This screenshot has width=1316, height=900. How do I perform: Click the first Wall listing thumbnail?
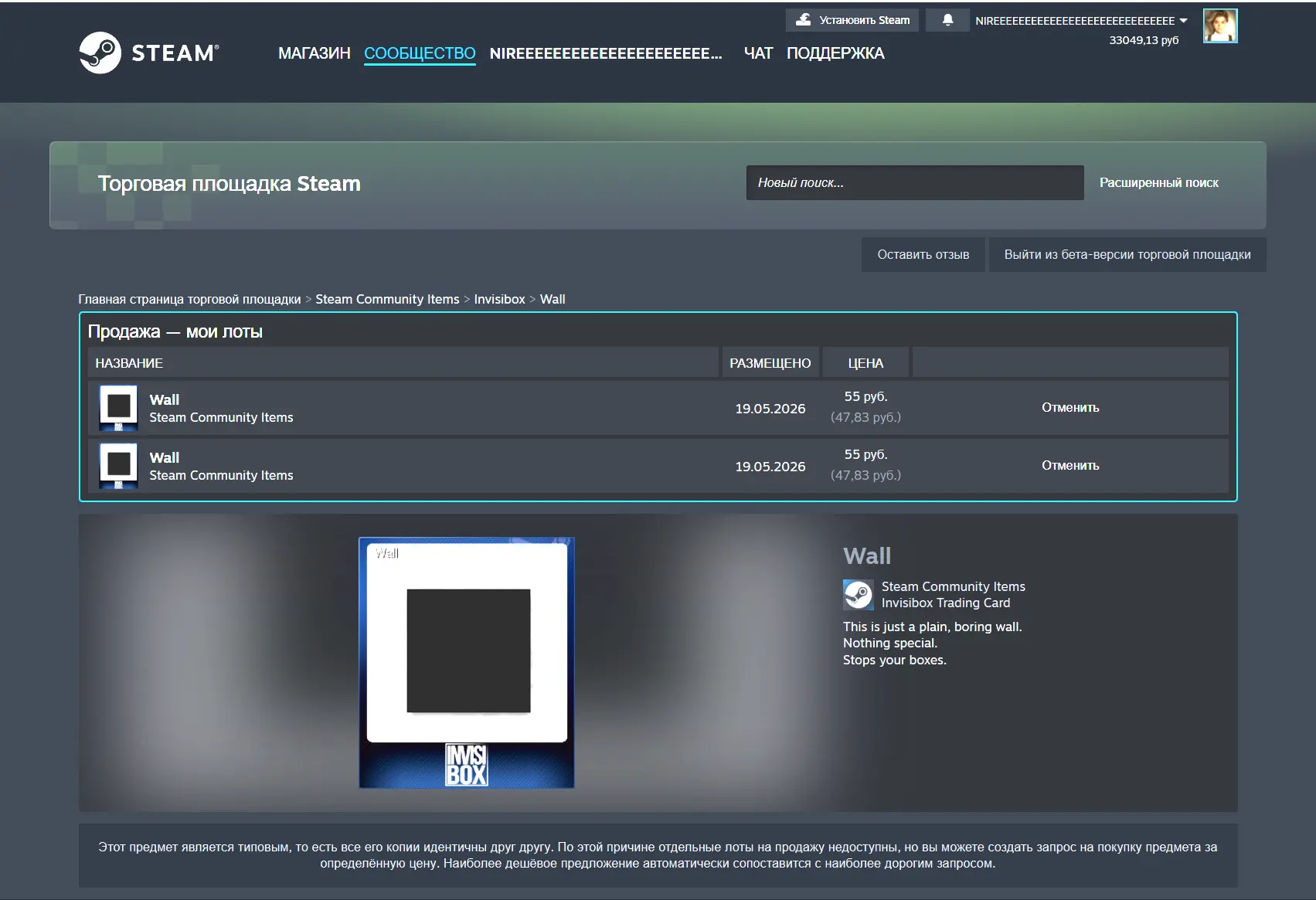118,407
